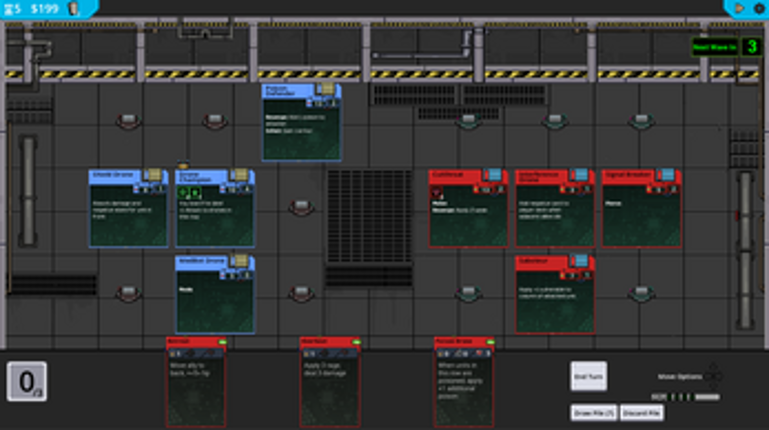Open the settings gear icon

pos(758,8)
